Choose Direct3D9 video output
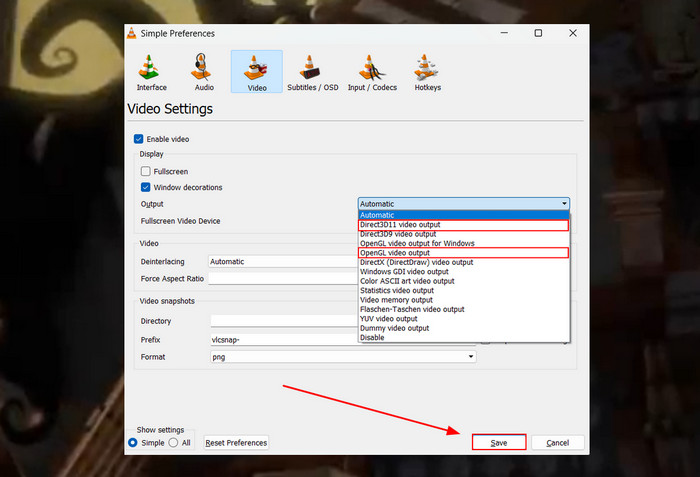 tap(463, 234)
